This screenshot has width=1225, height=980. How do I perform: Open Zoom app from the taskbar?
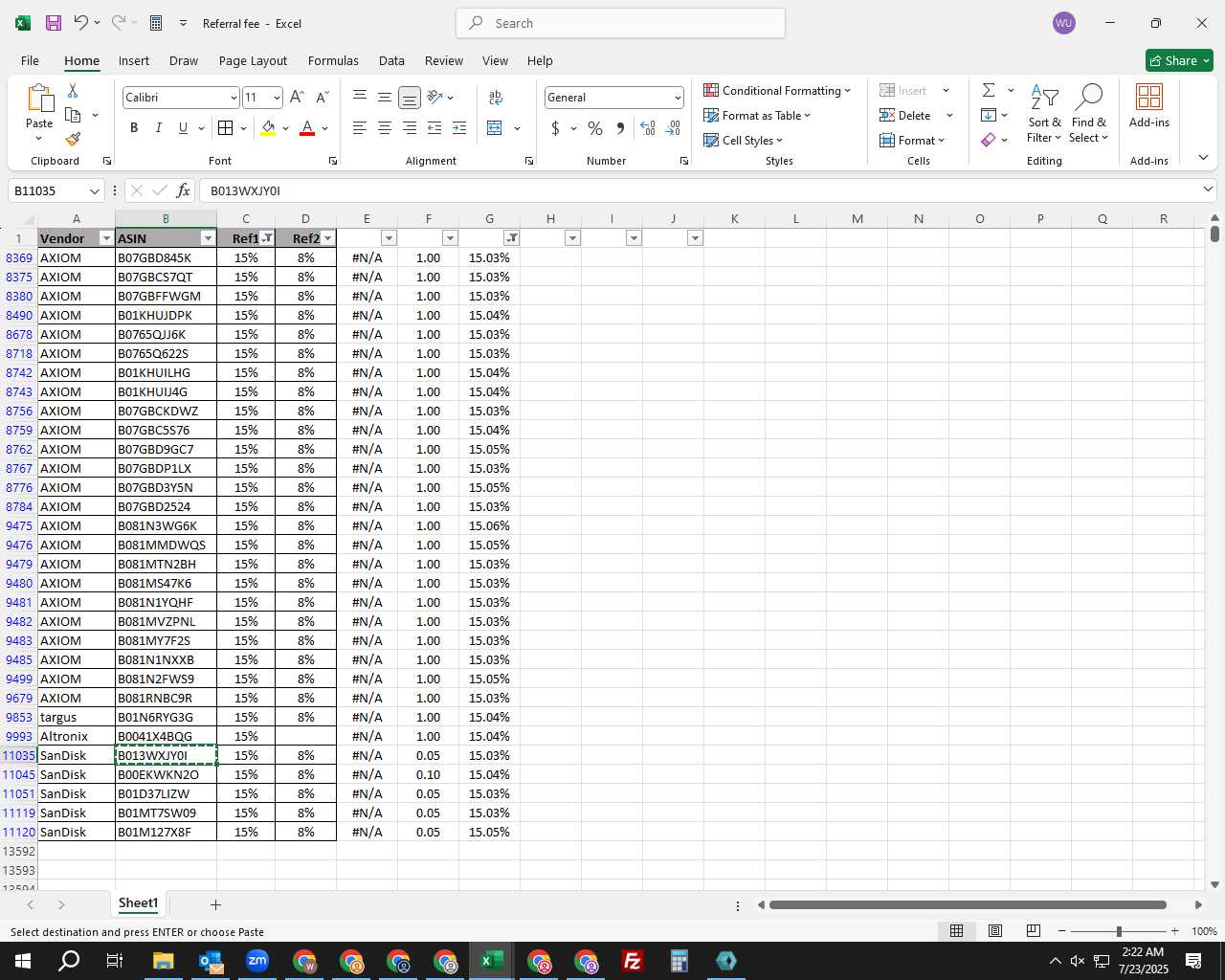(256, 961)
